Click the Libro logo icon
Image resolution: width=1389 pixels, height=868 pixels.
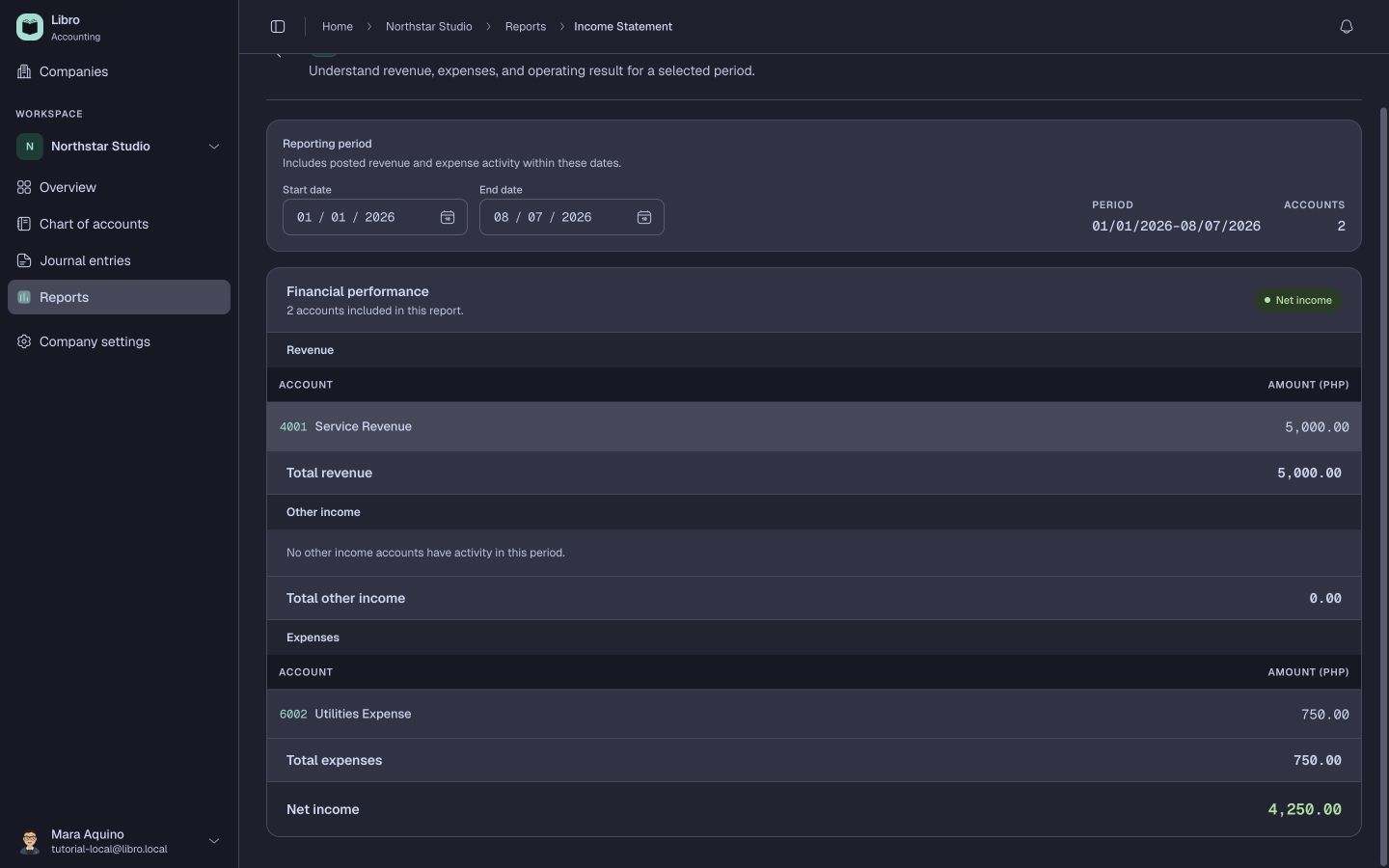point(30,27)
